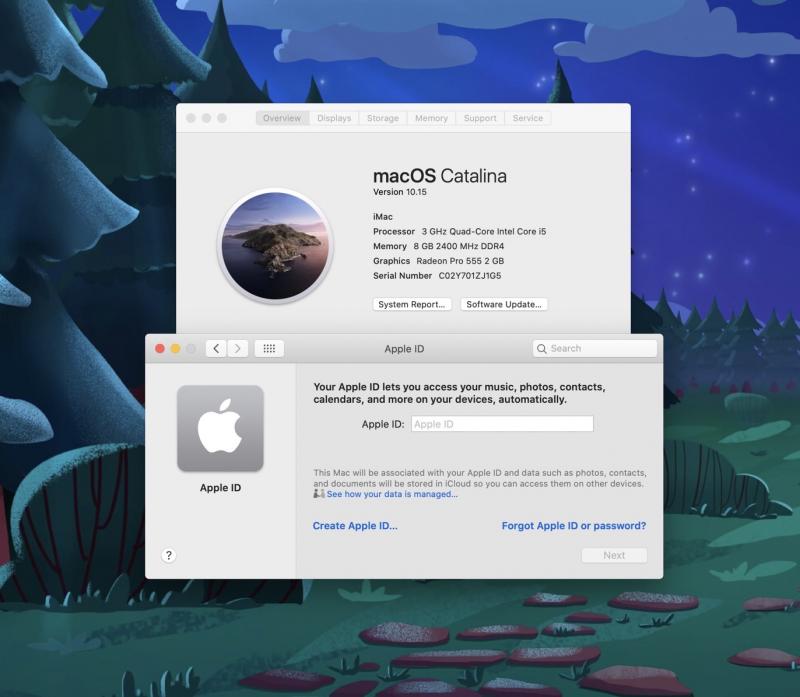Open See how your data is managed

click(x=392, y=494)
